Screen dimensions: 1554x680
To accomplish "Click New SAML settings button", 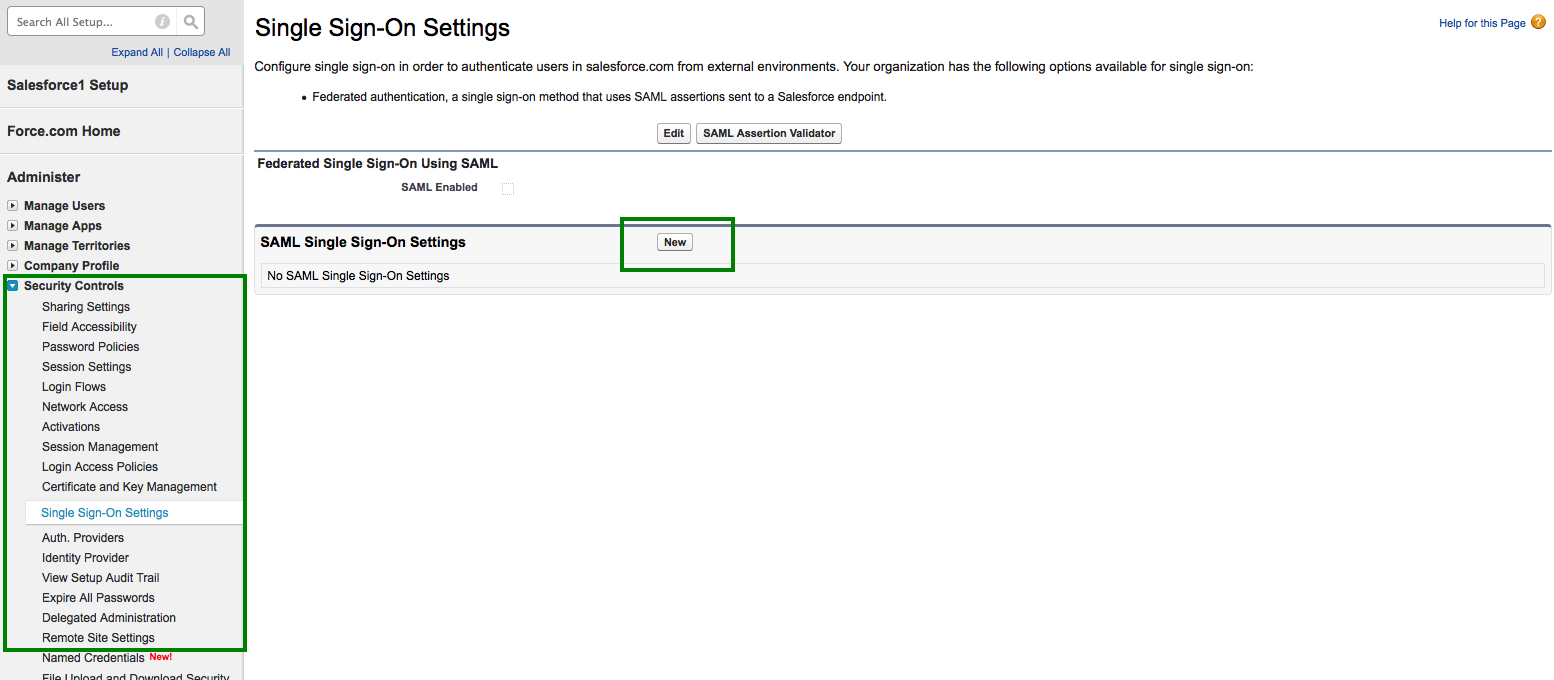I will coord(675,242).
